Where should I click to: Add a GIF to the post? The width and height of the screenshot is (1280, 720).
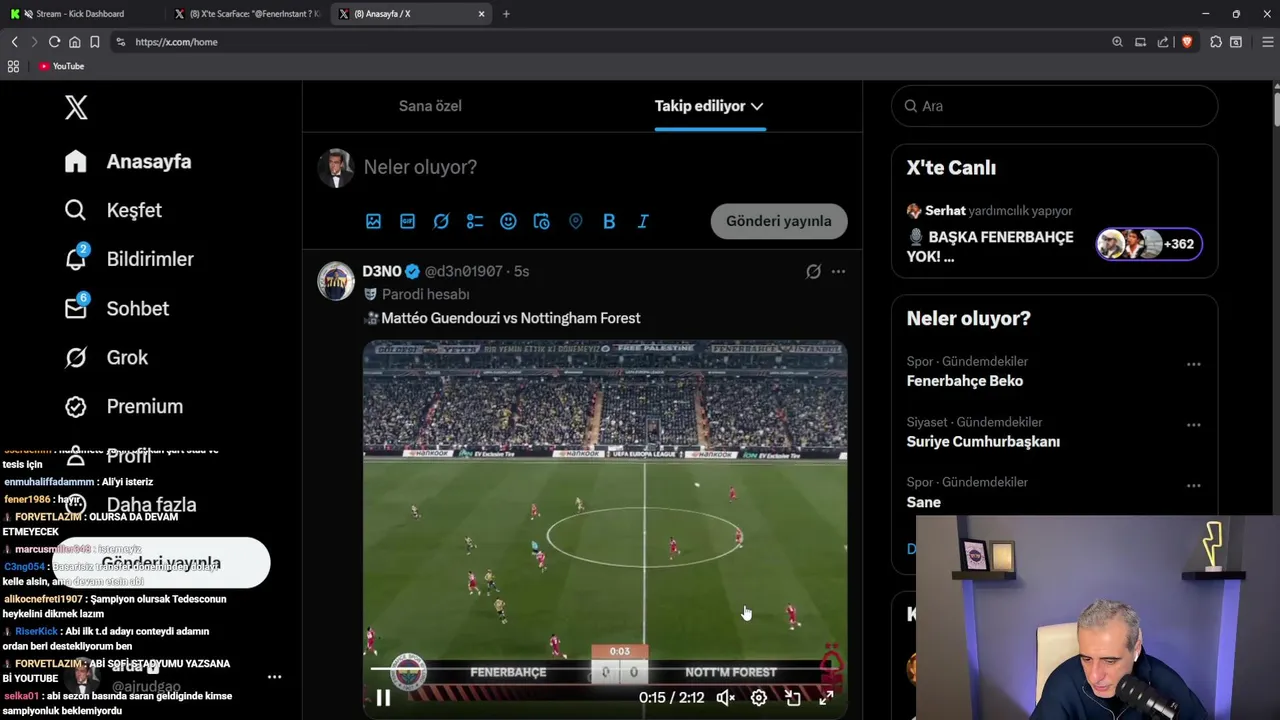407,221
